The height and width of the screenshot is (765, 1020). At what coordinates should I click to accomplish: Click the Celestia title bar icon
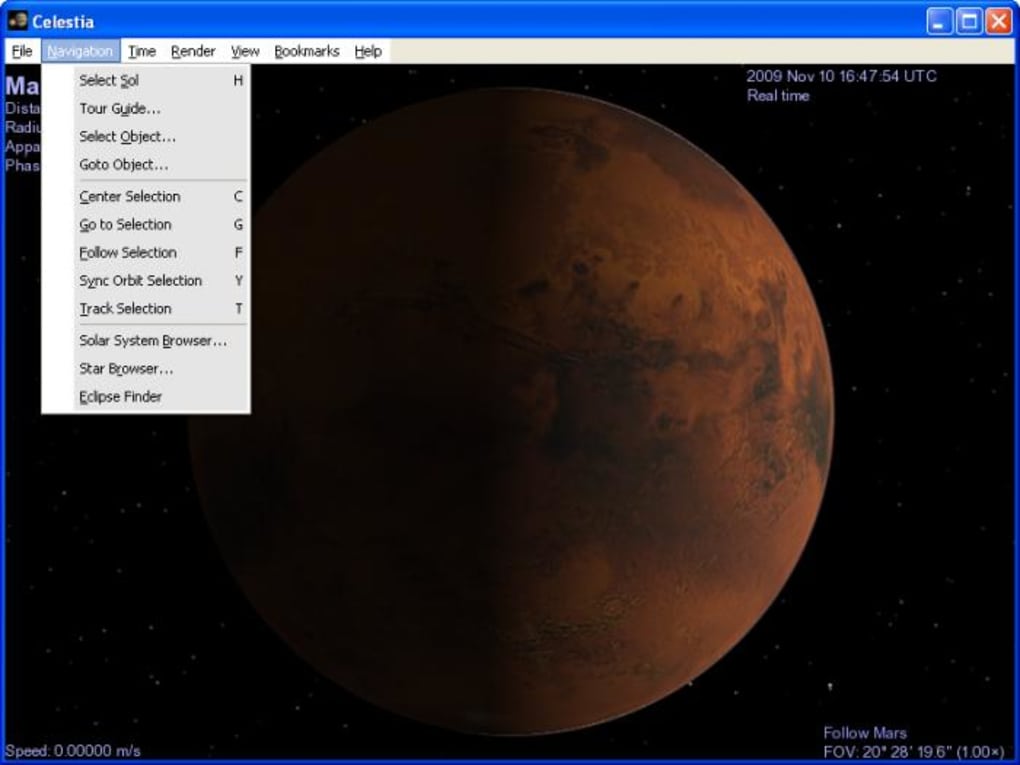[18, 21]
